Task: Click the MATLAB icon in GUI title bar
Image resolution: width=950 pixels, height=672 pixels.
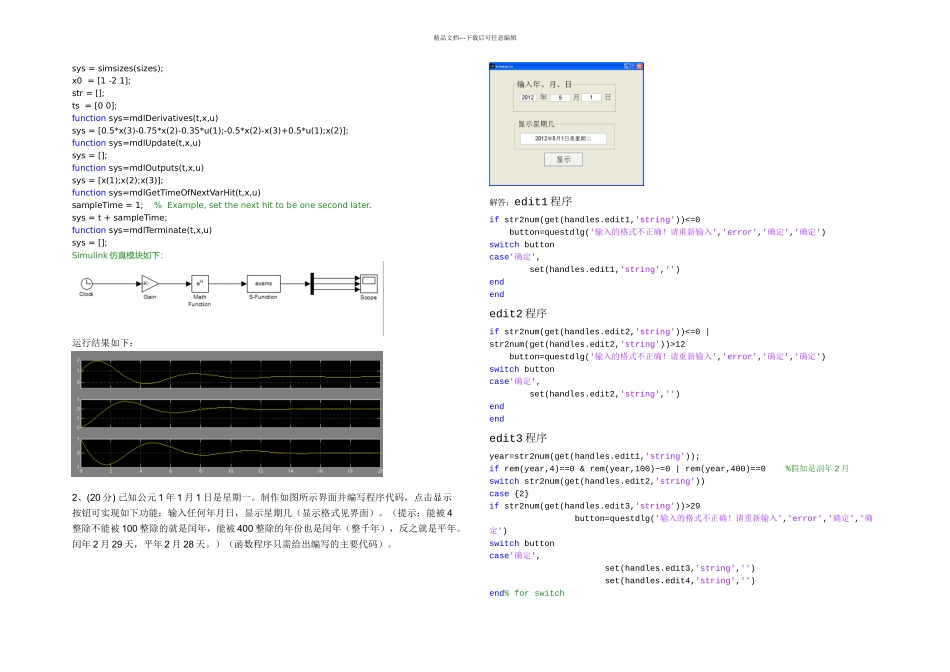Action: click(493, 66)
